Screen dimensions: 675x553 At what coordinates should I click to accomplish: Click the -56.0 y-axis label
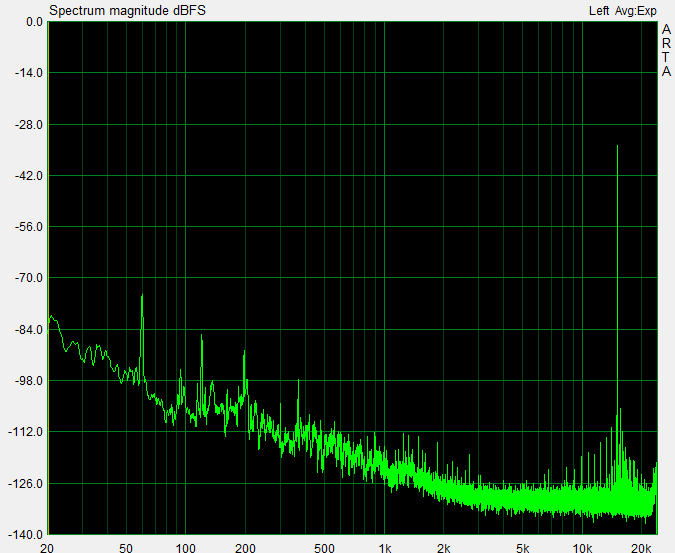point(29,227)
